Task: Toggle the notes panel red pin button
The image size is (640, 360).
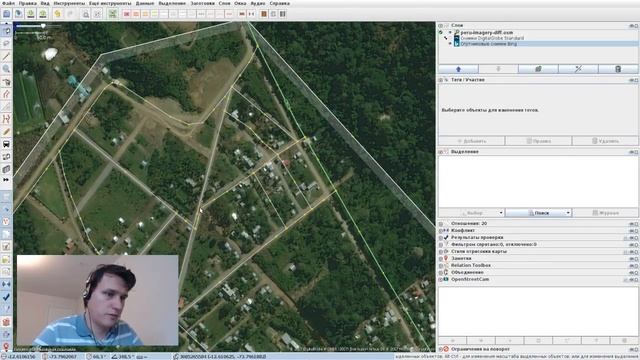Action: [x=6, y=347]
